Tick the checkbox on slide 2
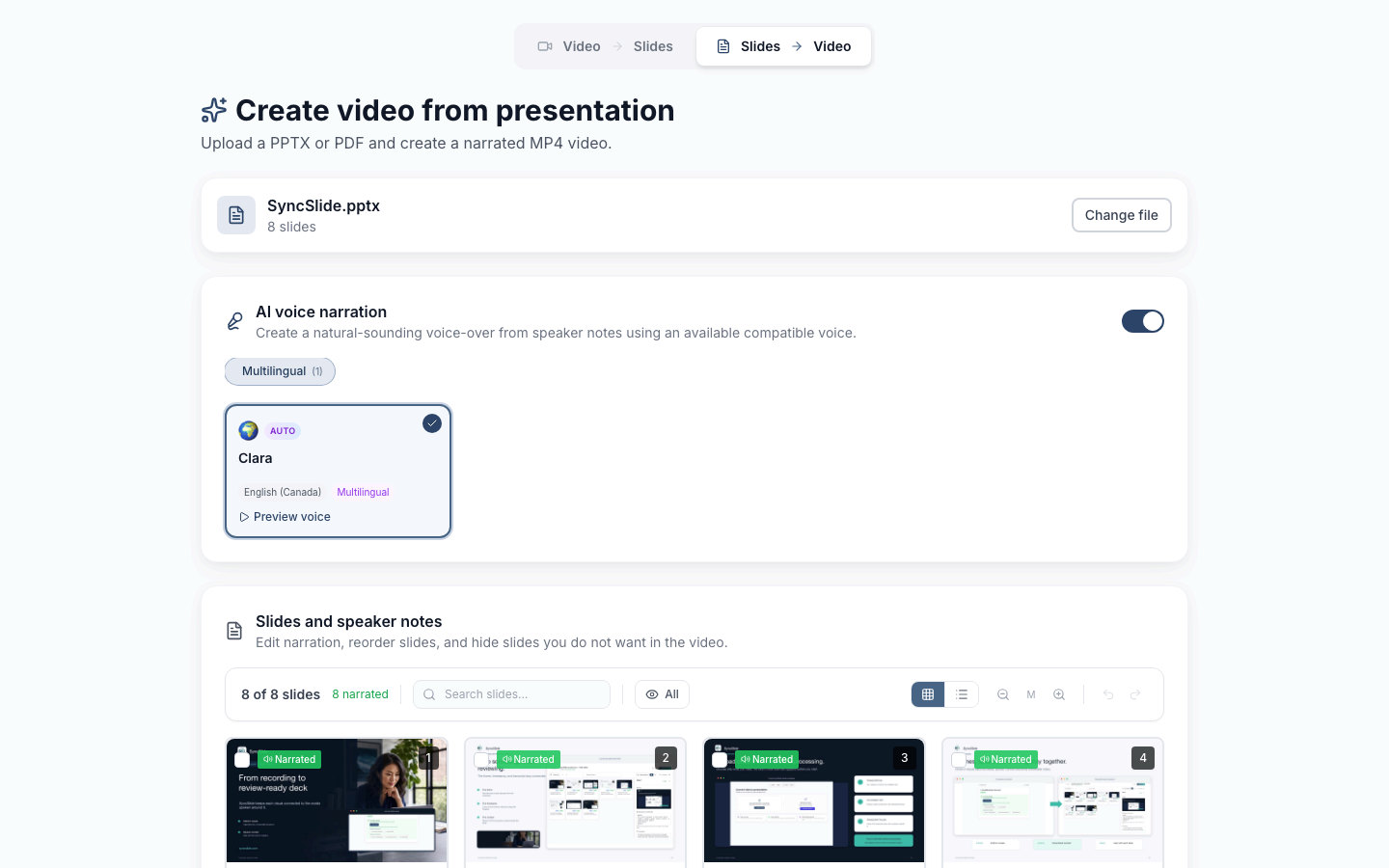This screenshot has width=1389, height=868. 481,760
